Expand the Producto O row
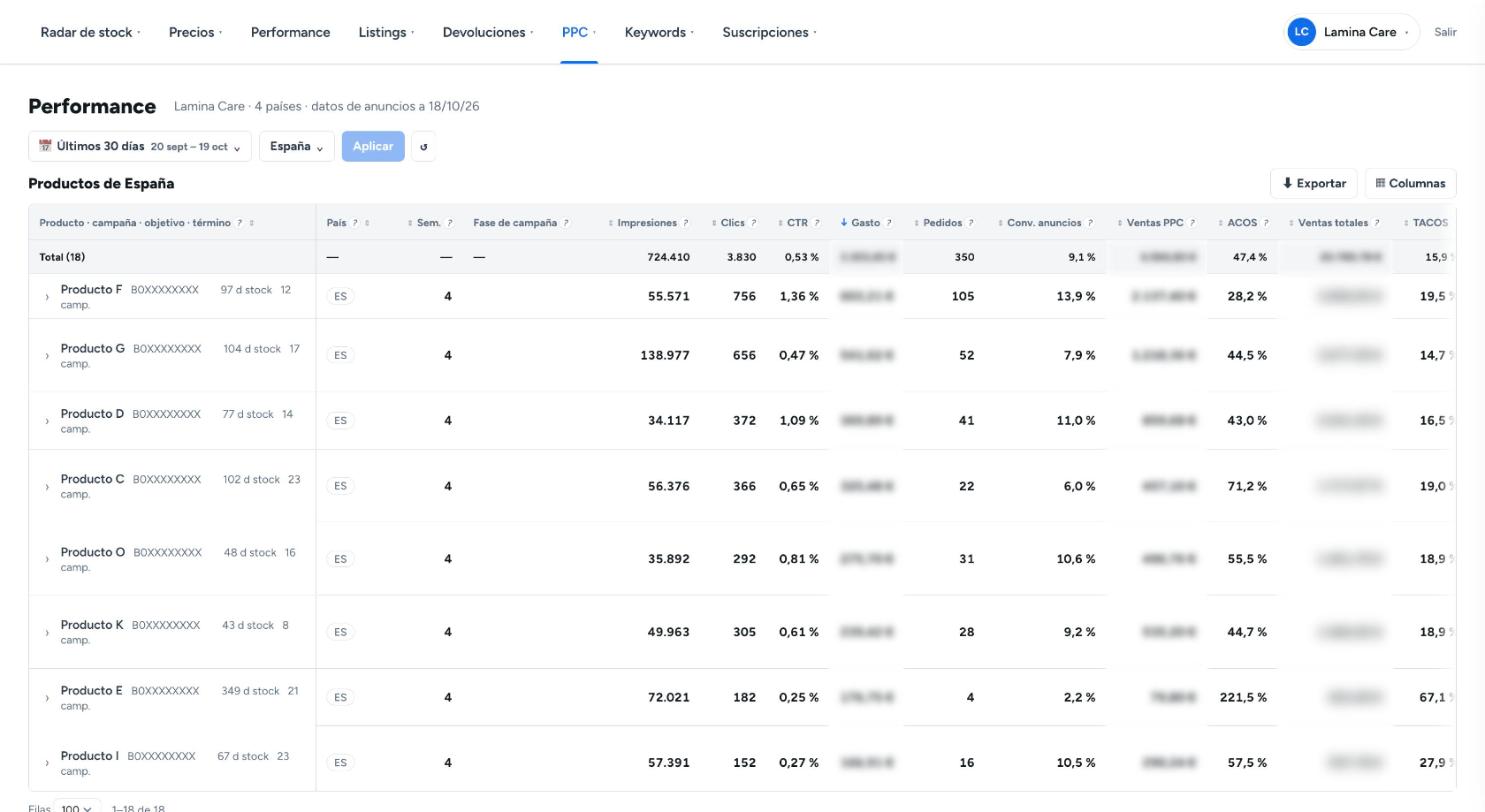1485x812 pixels. [47, 560]
